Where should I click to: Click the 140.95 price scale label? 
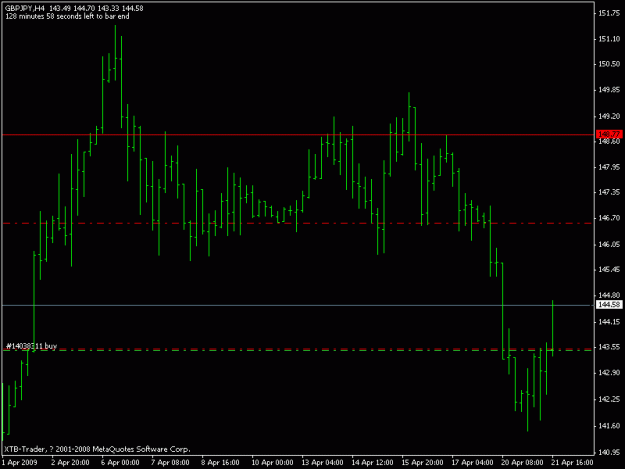coord(609,452)
